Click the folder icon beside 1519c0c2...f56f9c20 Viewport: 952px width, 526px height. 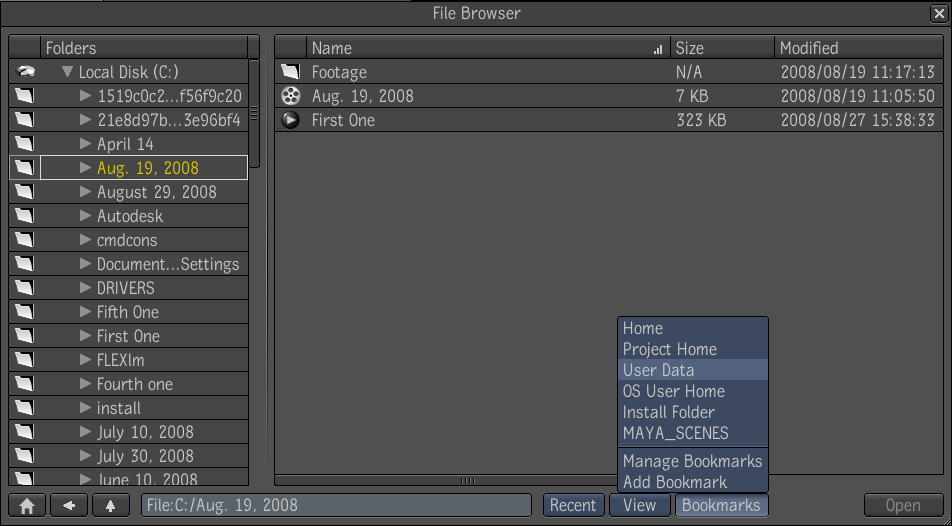tap(24, 96)
